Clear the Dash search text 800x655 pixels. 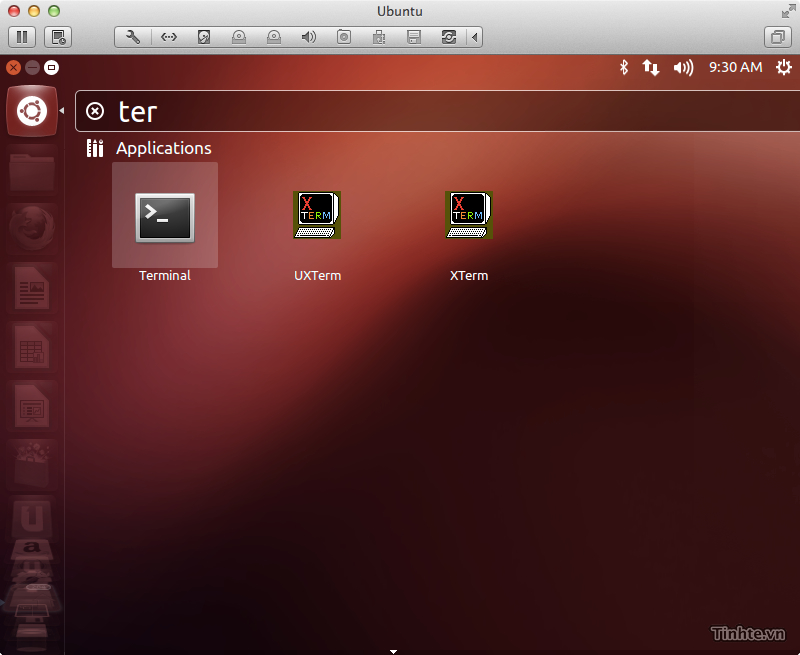click(x=95, y=111)
